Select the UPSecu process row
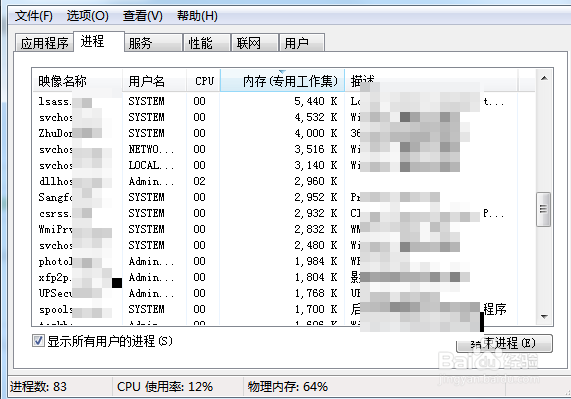571x399 pixels. [x=284, y=293]
